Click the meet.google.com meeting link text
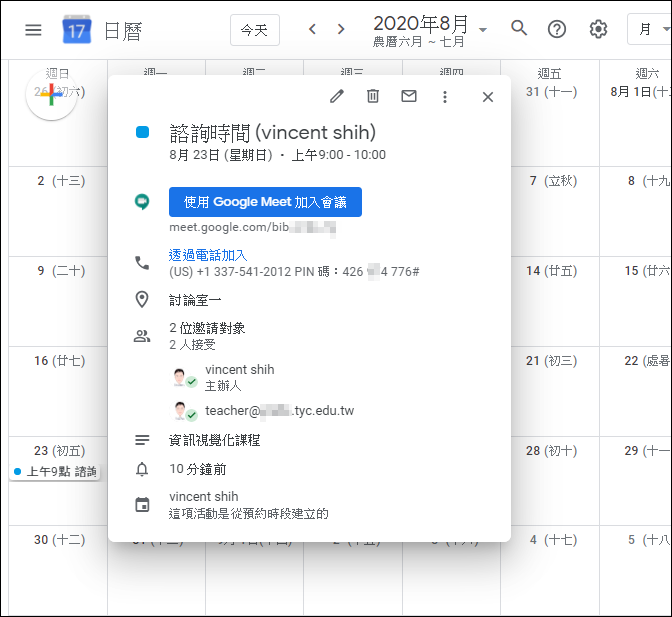Screen dimensions: 672x617 (x=252, y=227)
